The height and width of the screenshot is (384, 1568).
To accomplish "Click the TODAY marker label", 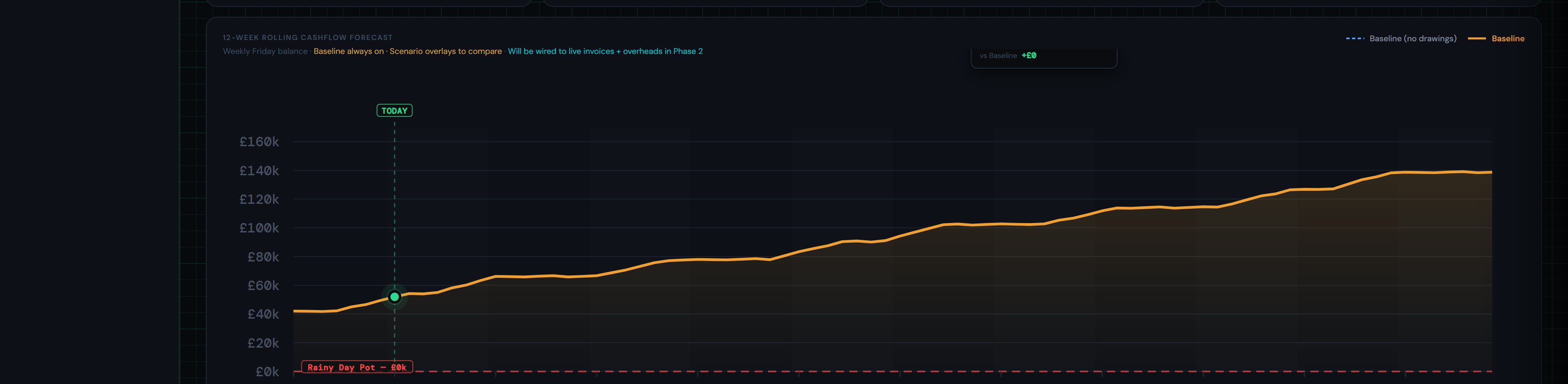I will pos(394,111).
